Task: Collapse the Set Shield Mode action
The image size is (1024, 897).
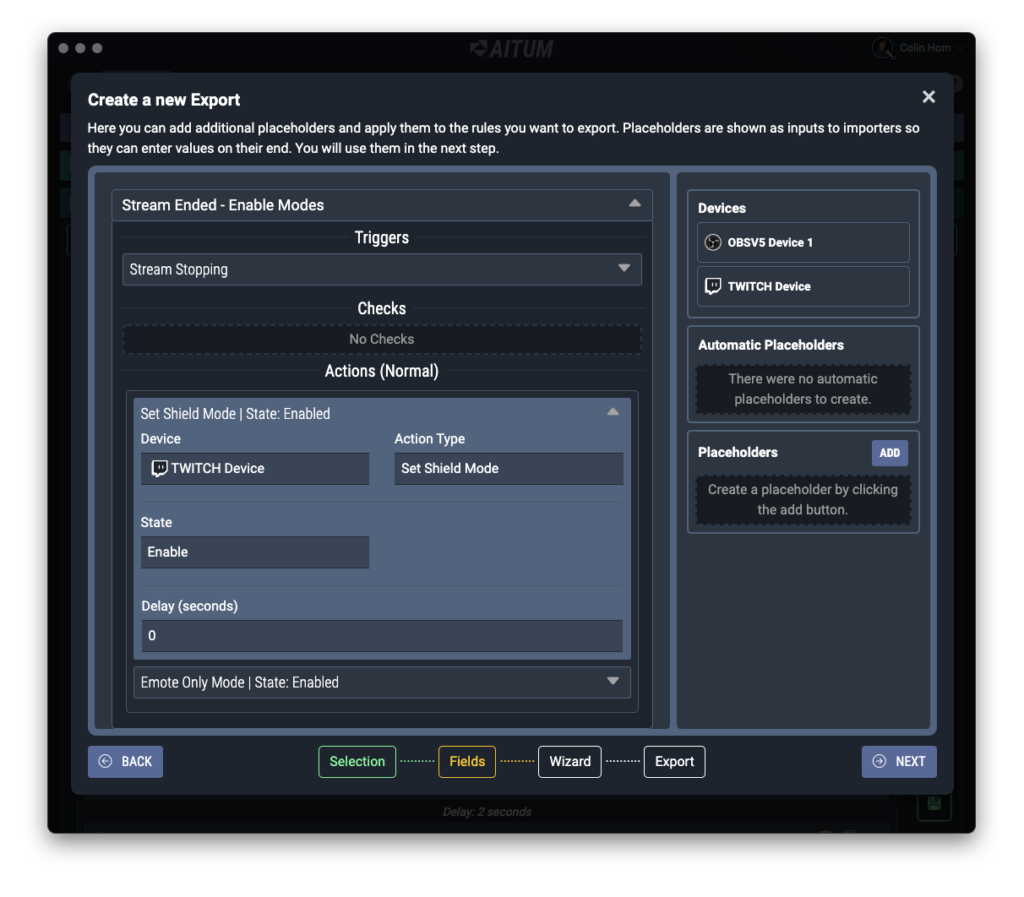Action: click(x=613, y=412)
